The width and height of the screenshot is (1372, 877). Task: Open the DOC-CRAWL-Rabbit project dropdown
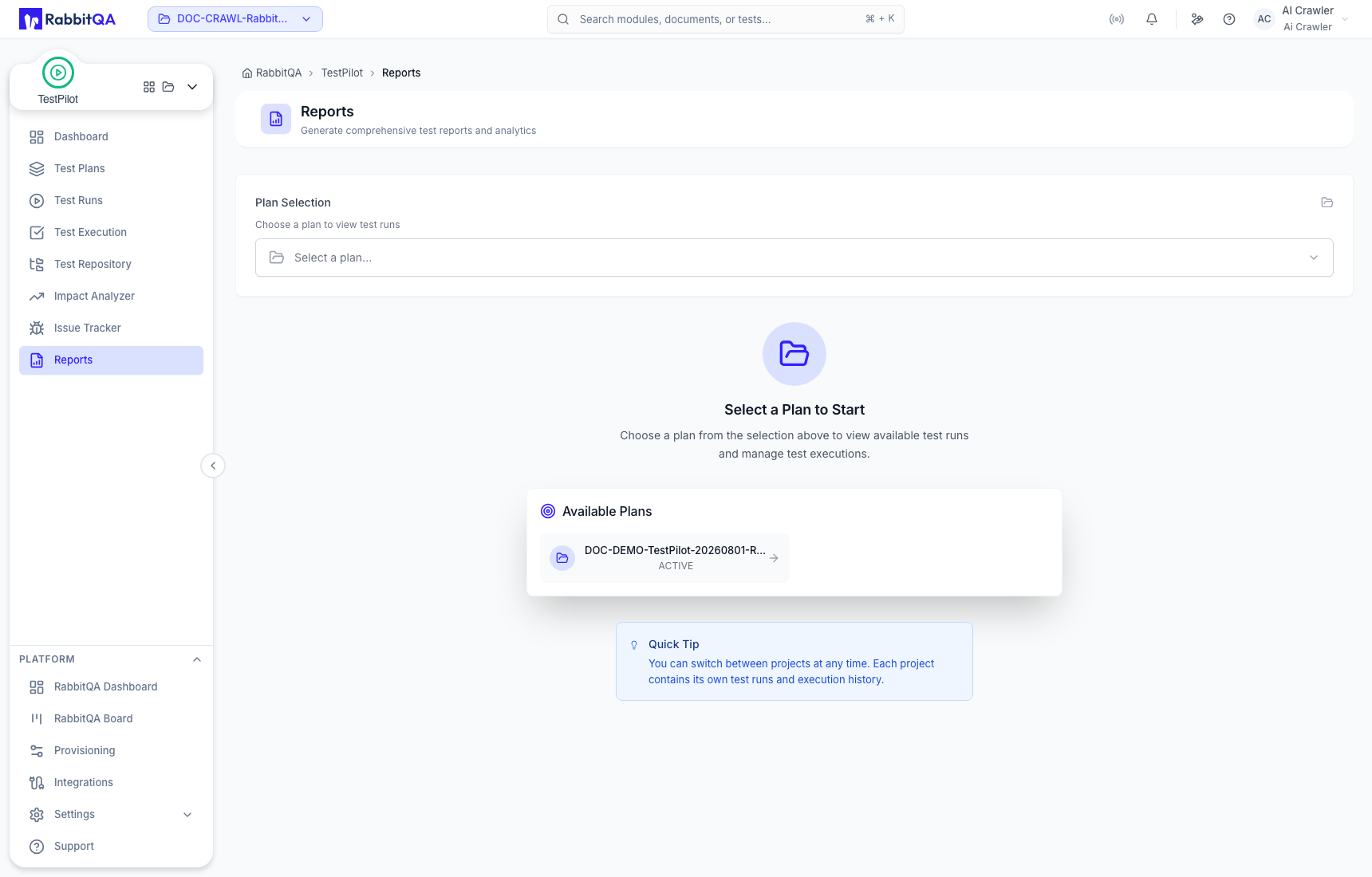click(x=235, y=19)
